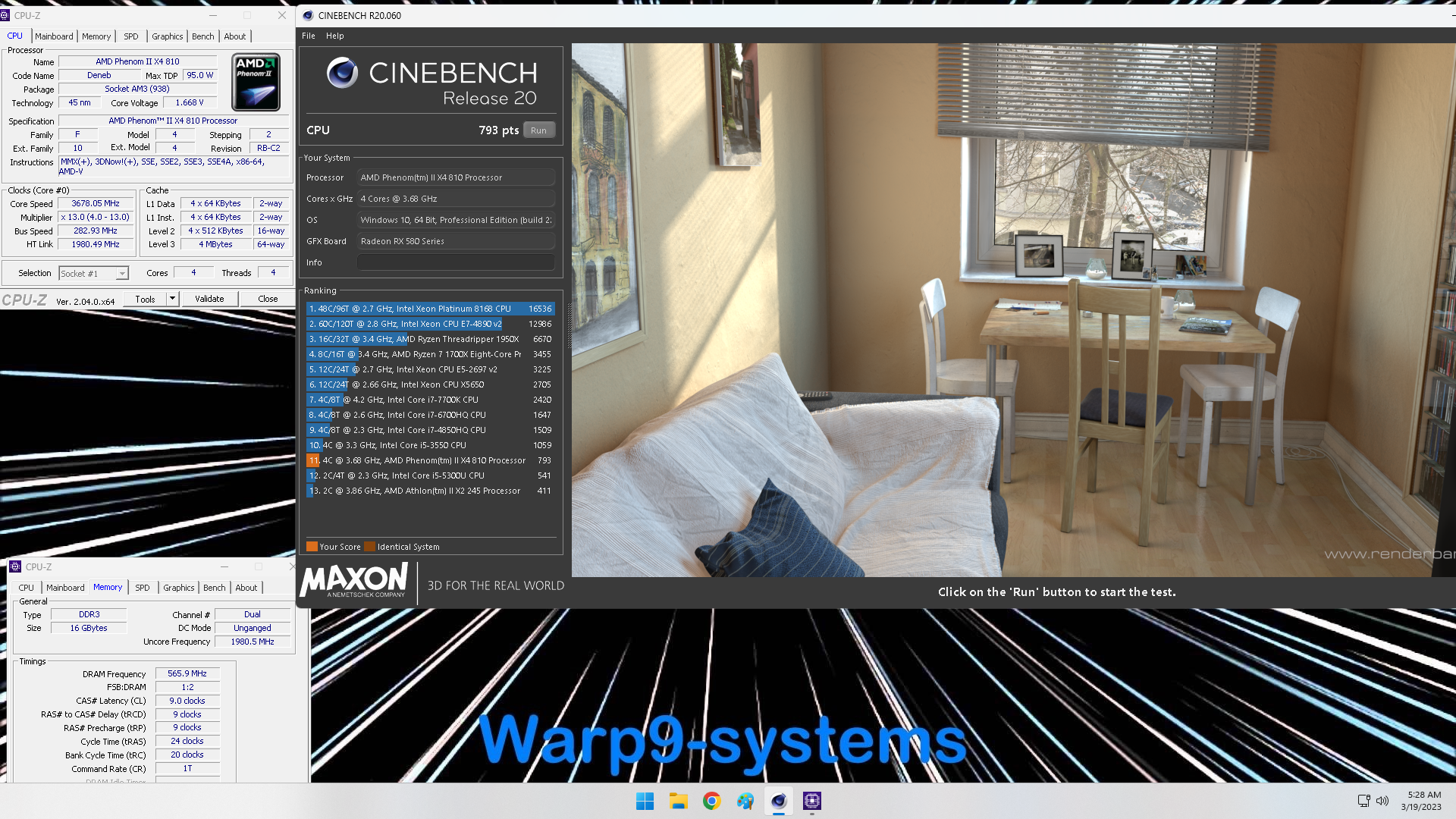The height and width of the screenshot is (819, 1456).
Task: Click the Cinebench logo sphere icon
Action: click(342, 73)
